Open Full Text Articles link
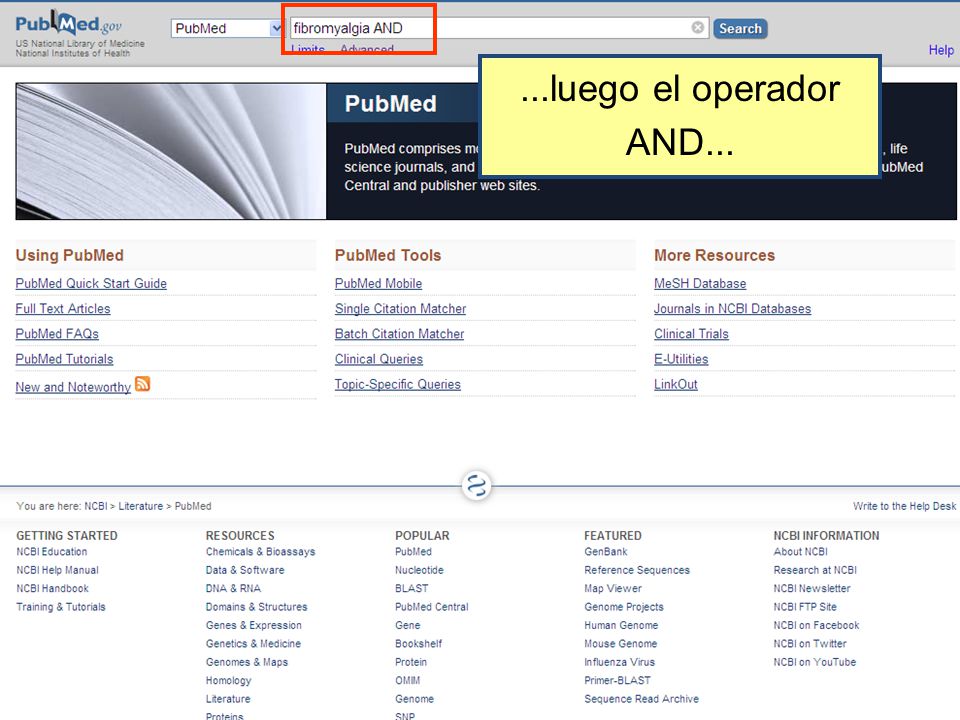Viewport: 960px width, 720px height. (63, 309)
